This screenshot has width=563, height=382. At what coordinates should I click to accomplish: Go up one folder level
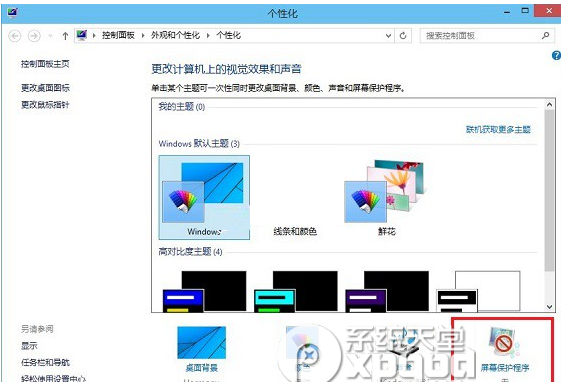coord(65,36)
